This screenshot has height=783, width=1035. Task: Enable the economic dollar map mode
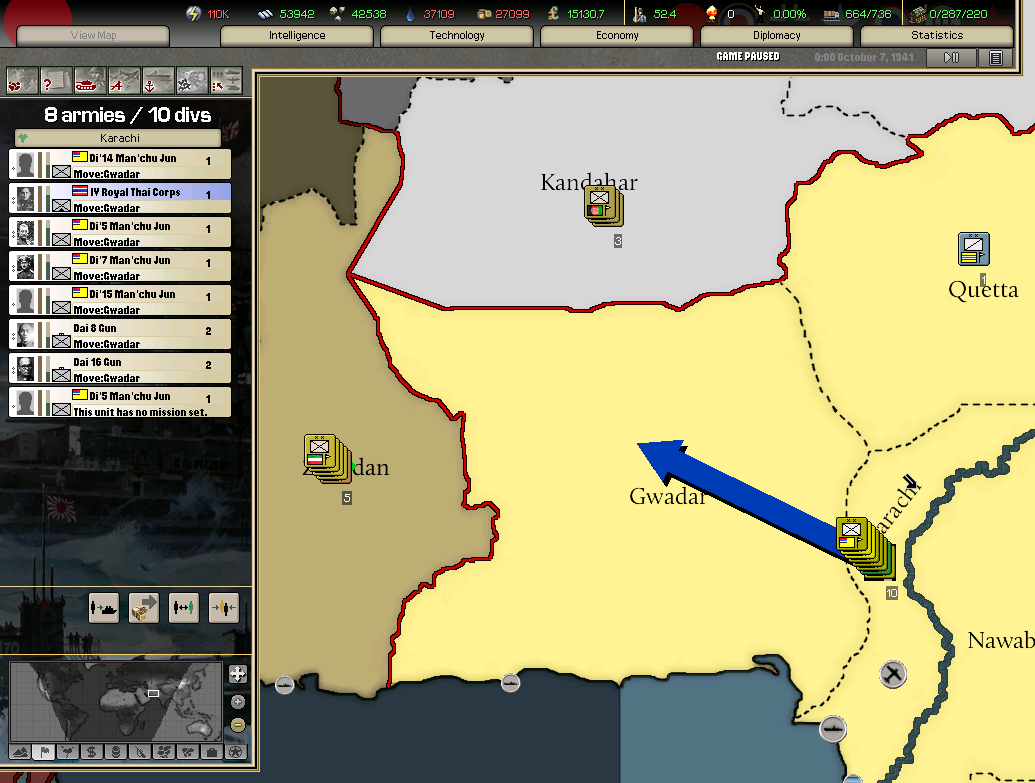[91, 751]
